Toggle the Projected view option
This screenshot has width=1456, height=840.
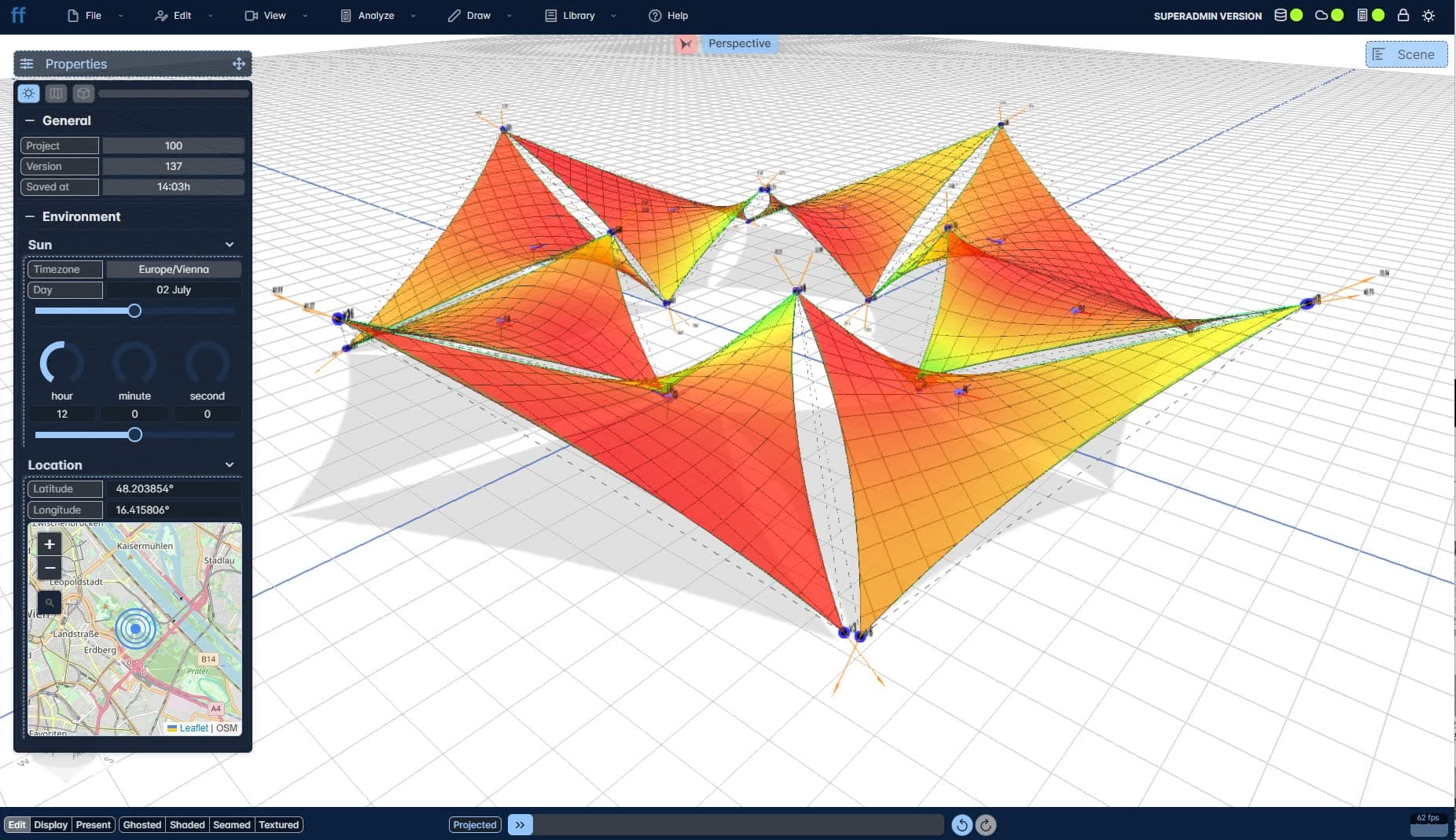[475, 824]
